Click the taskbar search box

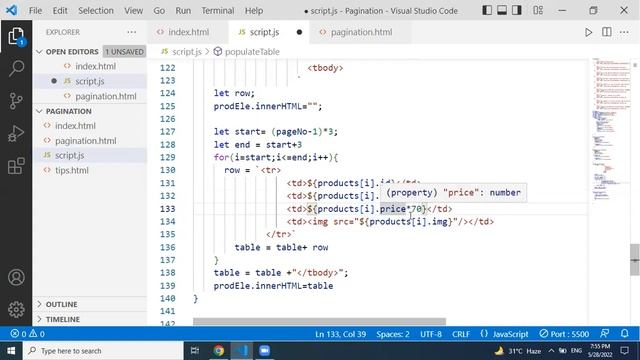pos(103,351)
